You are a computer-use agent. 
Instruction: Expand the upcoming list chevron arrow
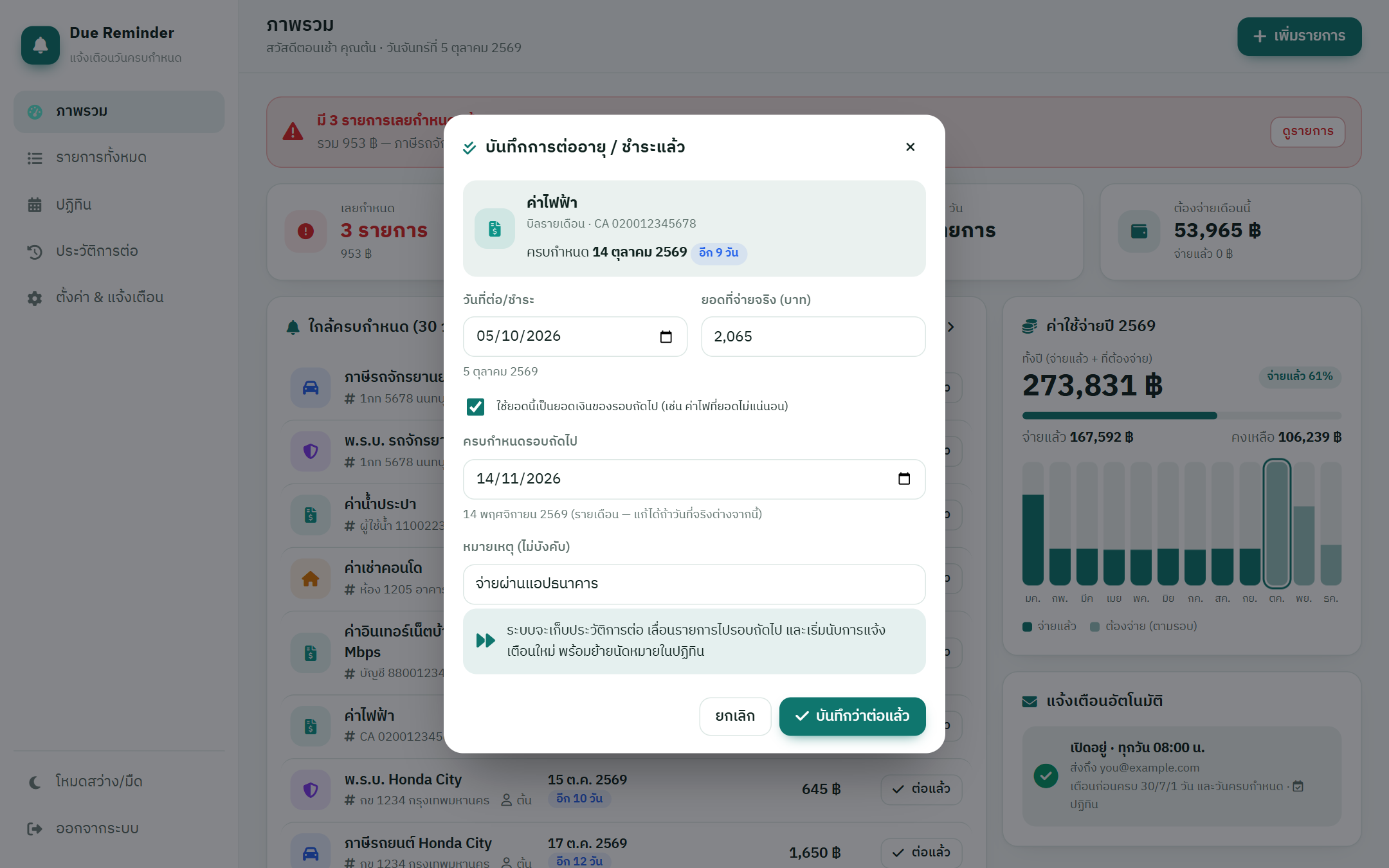click(951, 327)
